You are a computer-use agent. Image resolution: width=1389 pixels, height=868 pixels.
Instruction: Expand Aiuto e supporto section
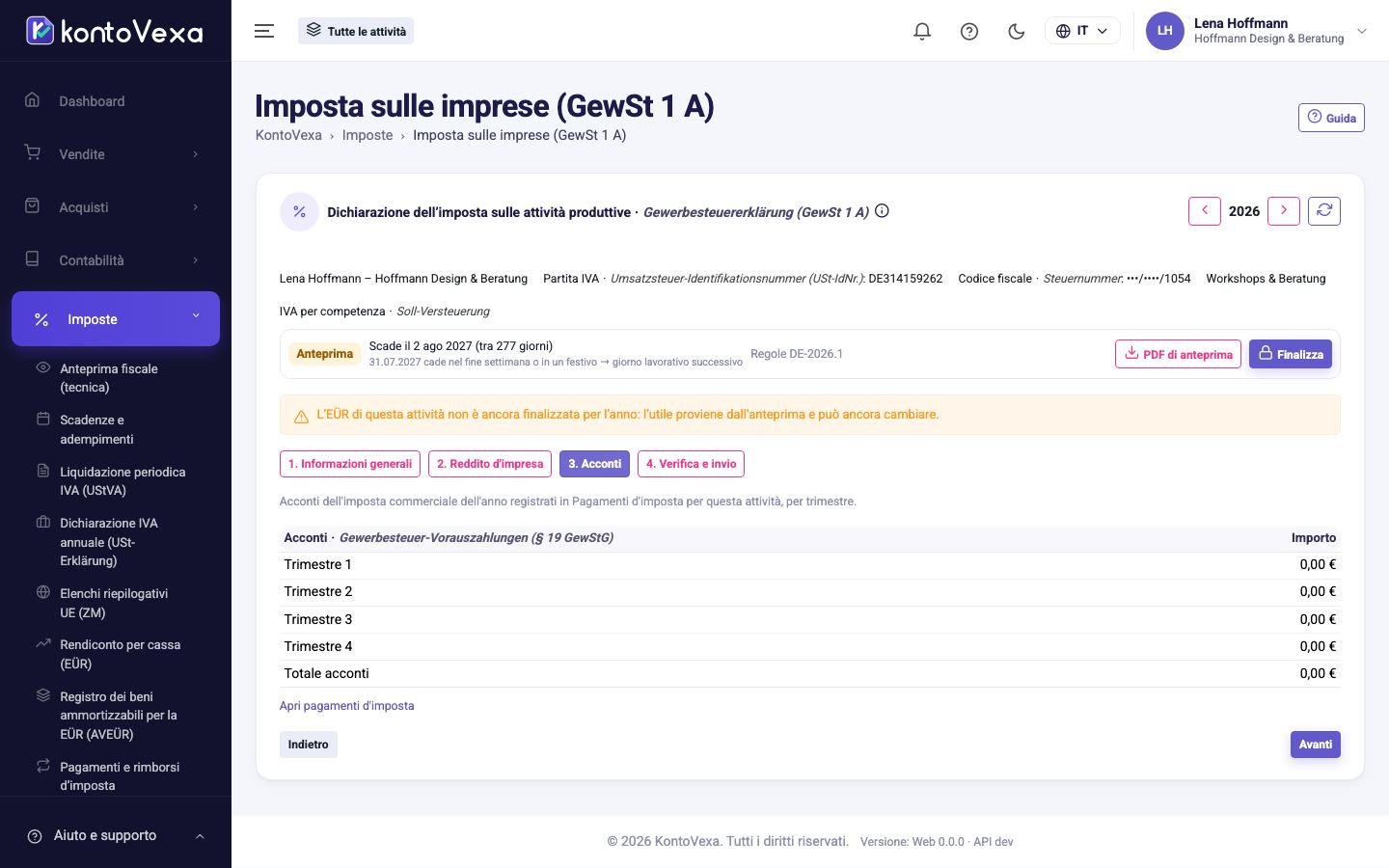click(116, 835)
